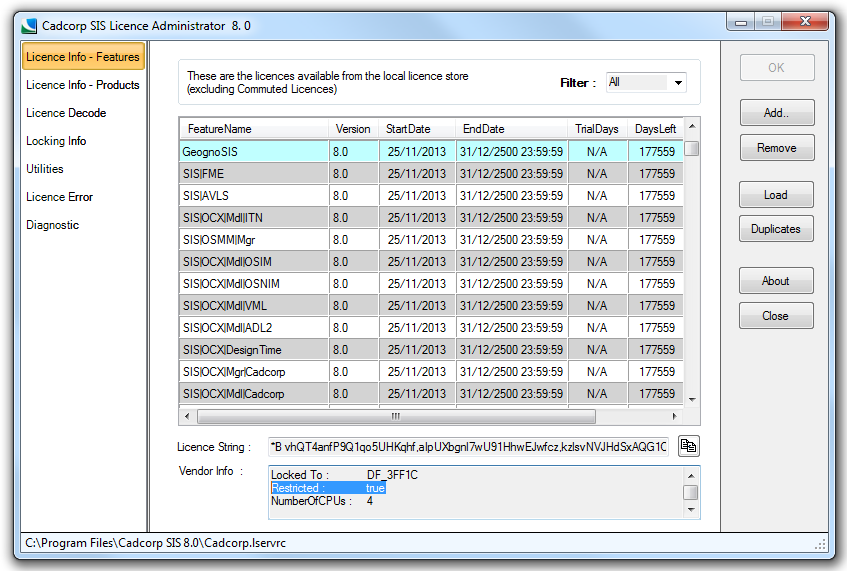847x571 pixels.
Task: Click the Duplicates button
Action: pyautogui.click(x=776, y=229)
